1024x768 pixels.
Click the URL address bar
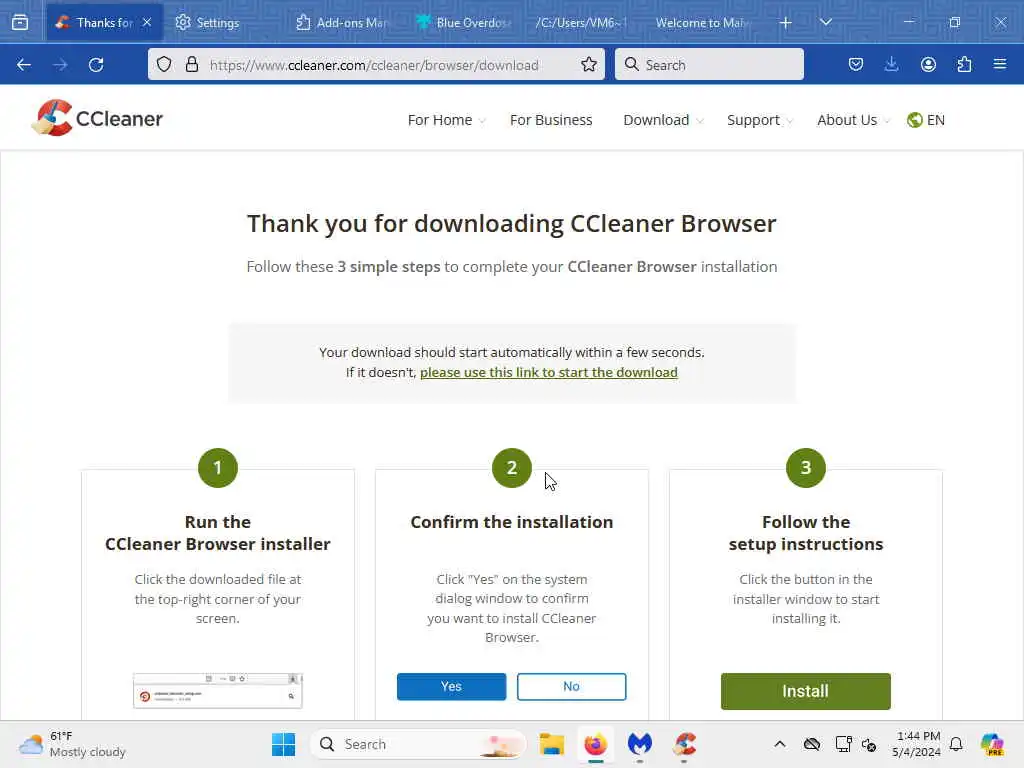click(x=374, y=65)
